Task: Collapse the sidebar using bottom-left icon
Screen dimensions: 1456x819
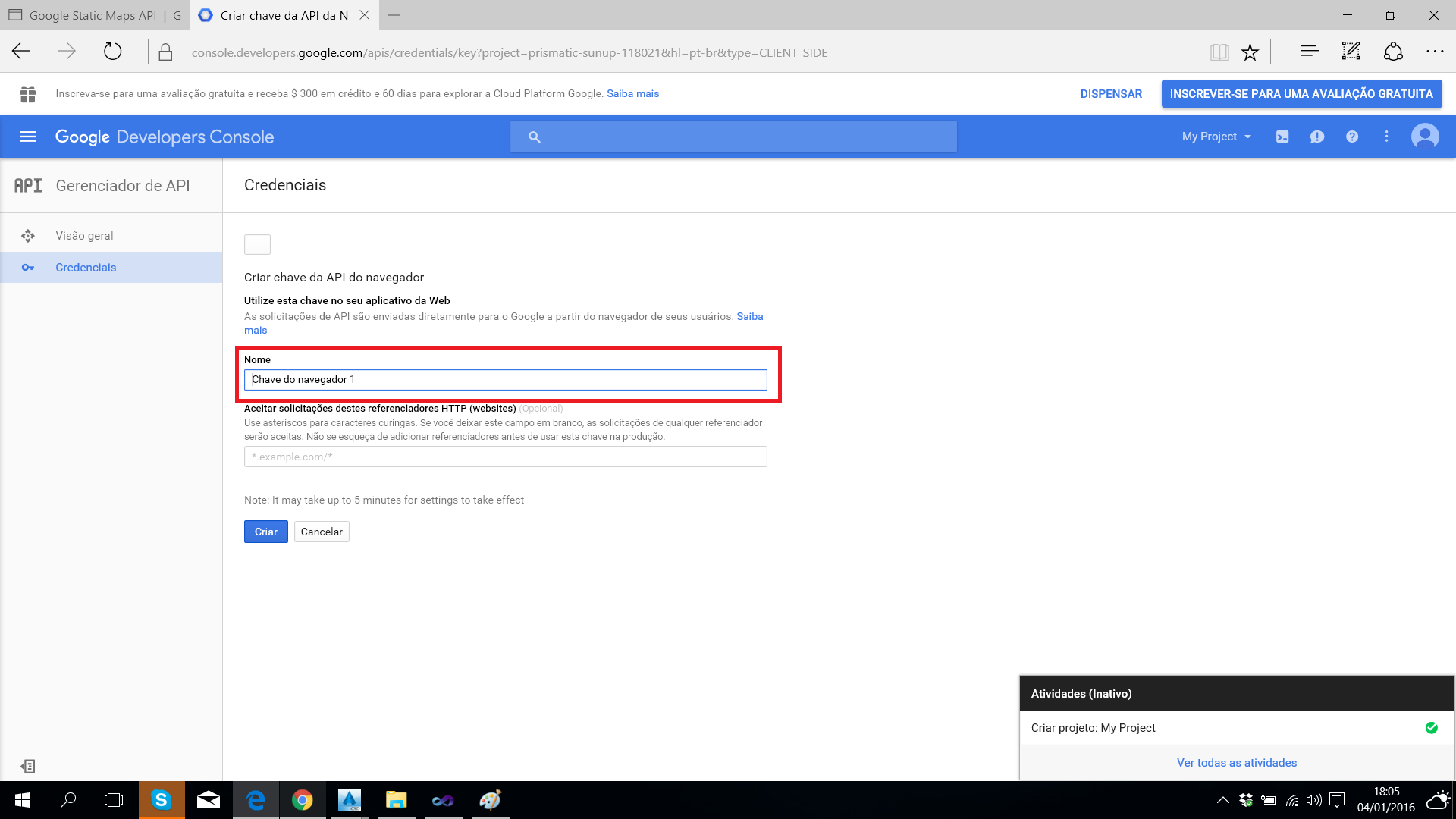Action: point(28,767)
